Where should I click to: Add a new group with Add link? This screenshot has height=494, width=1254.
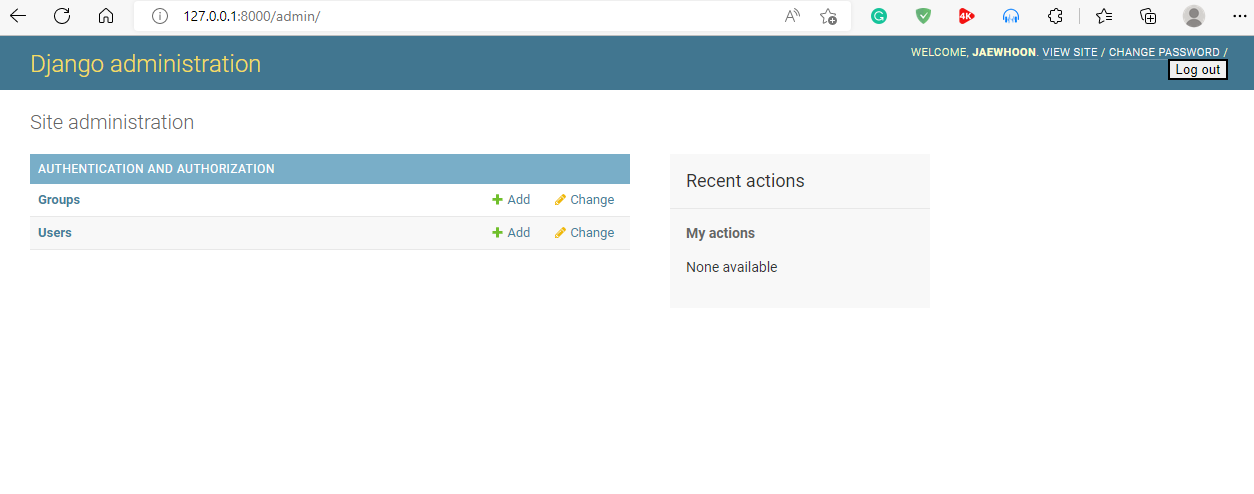click(x=511, y=200)
